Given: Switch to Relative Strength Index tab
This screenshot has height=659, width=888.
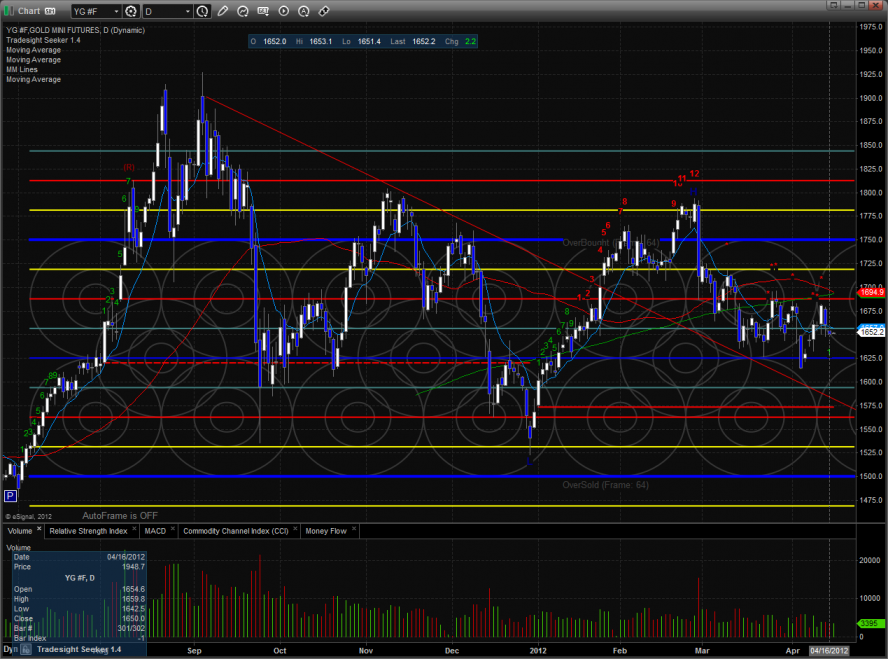Looking at the screenshot, I should coord(89,531).
